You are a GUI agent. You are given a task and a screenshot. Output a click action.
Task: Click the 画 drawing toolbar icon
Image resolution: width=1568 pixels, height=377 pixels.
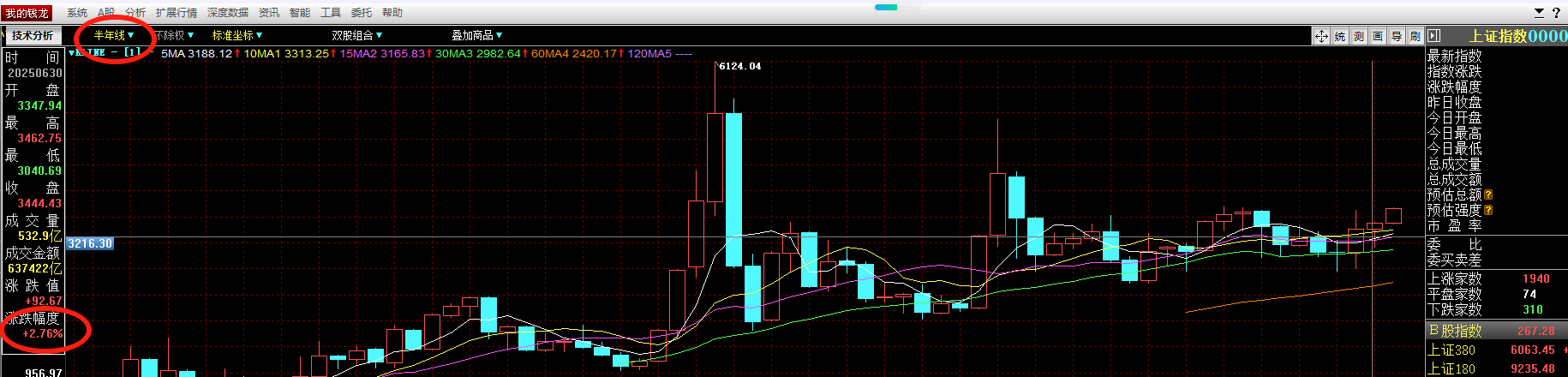1378,36
